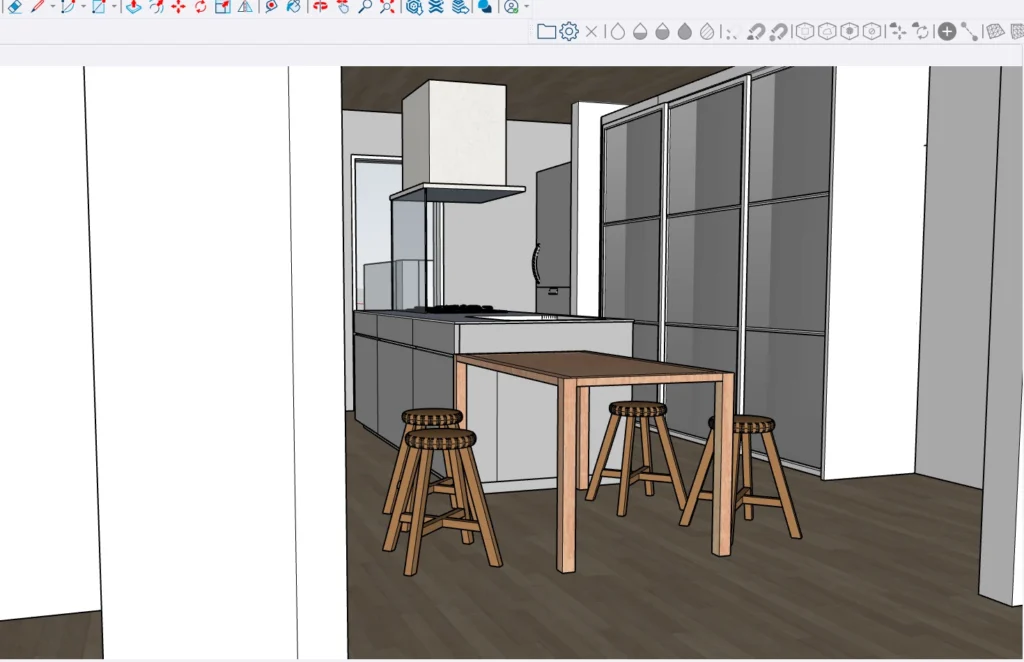Viewport: 1024px width, 662px height.
Task: Select the Paint Bucket tool
Action: (x=294, y=7)
